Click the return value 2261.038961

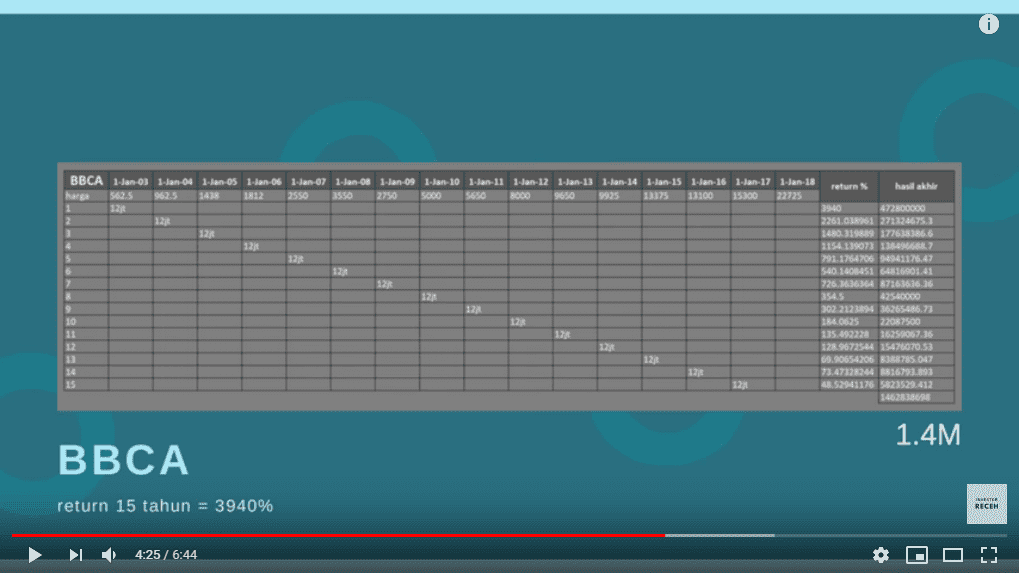click(x=847, y=221)
